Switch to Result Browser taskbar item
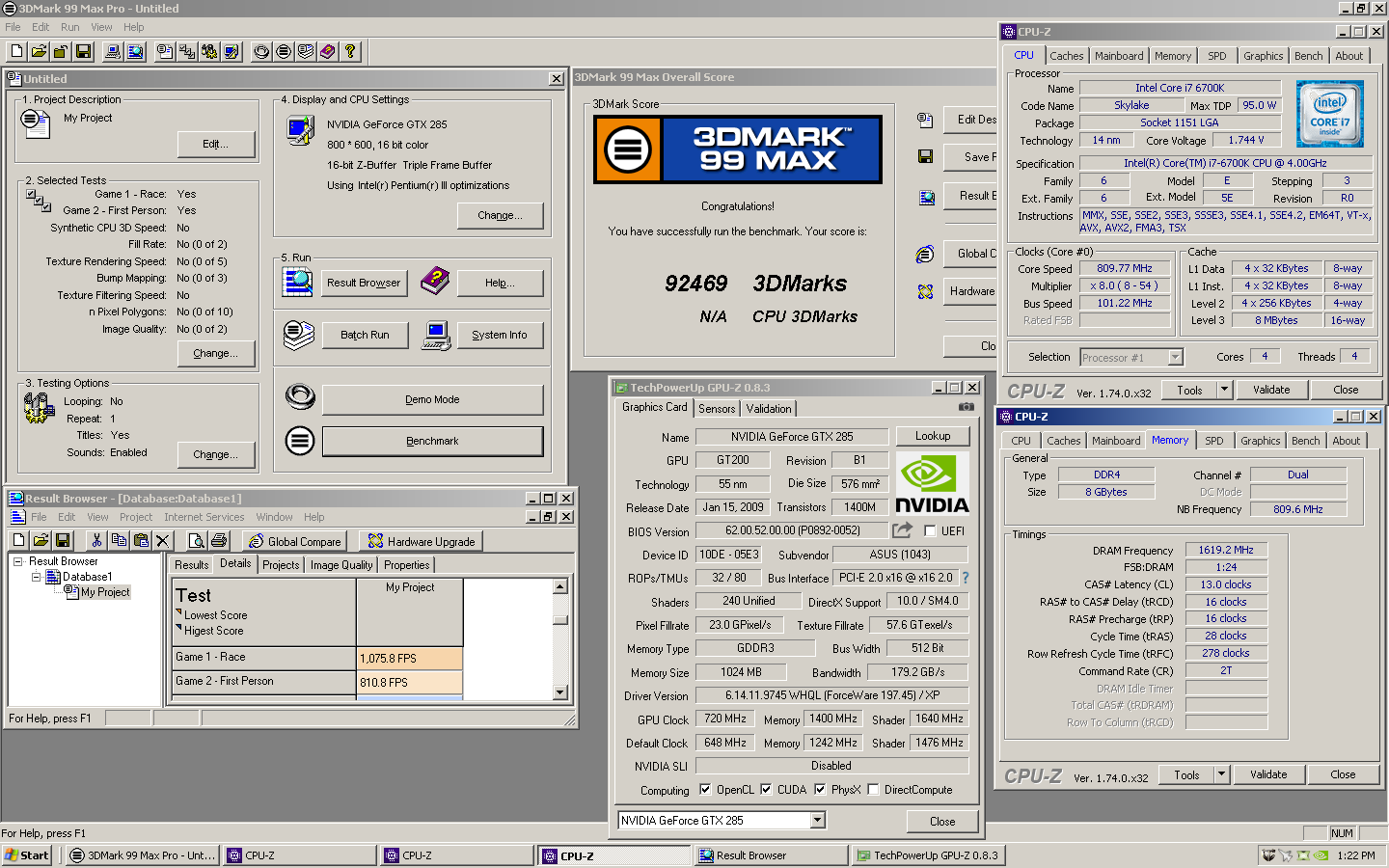Screen dimensions: 1389x868 771,854
